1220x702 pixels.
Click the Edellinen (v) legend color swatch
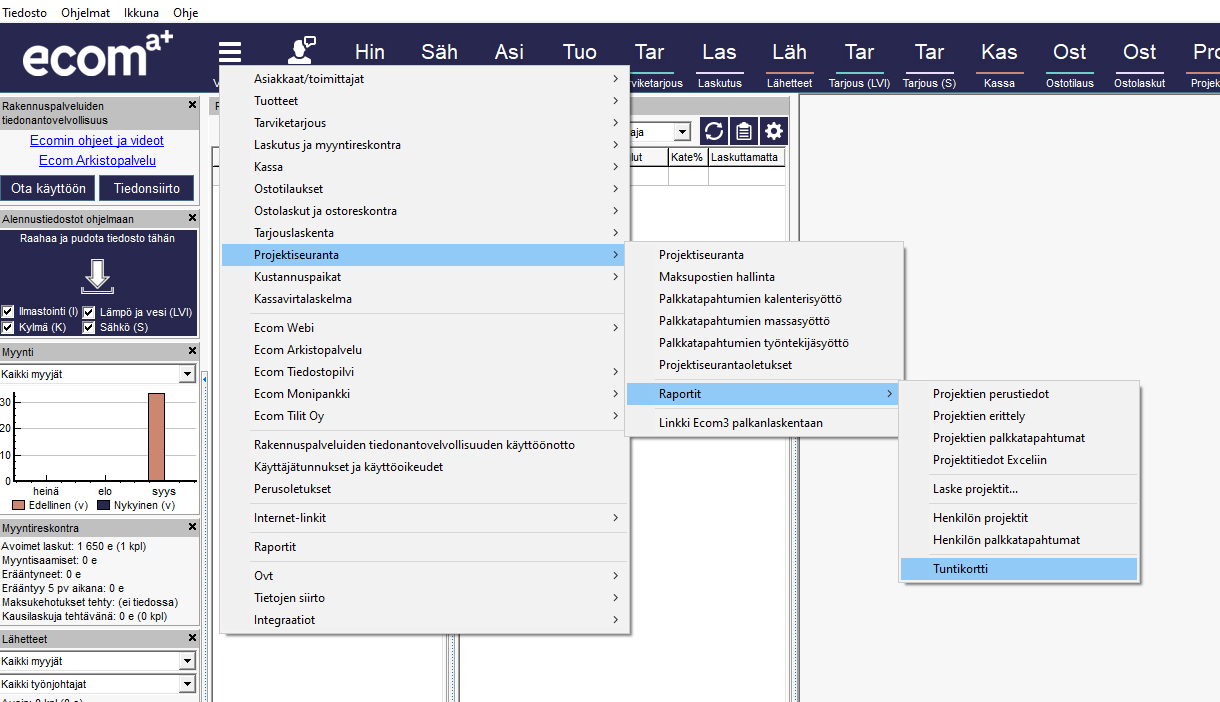(19, 506)
